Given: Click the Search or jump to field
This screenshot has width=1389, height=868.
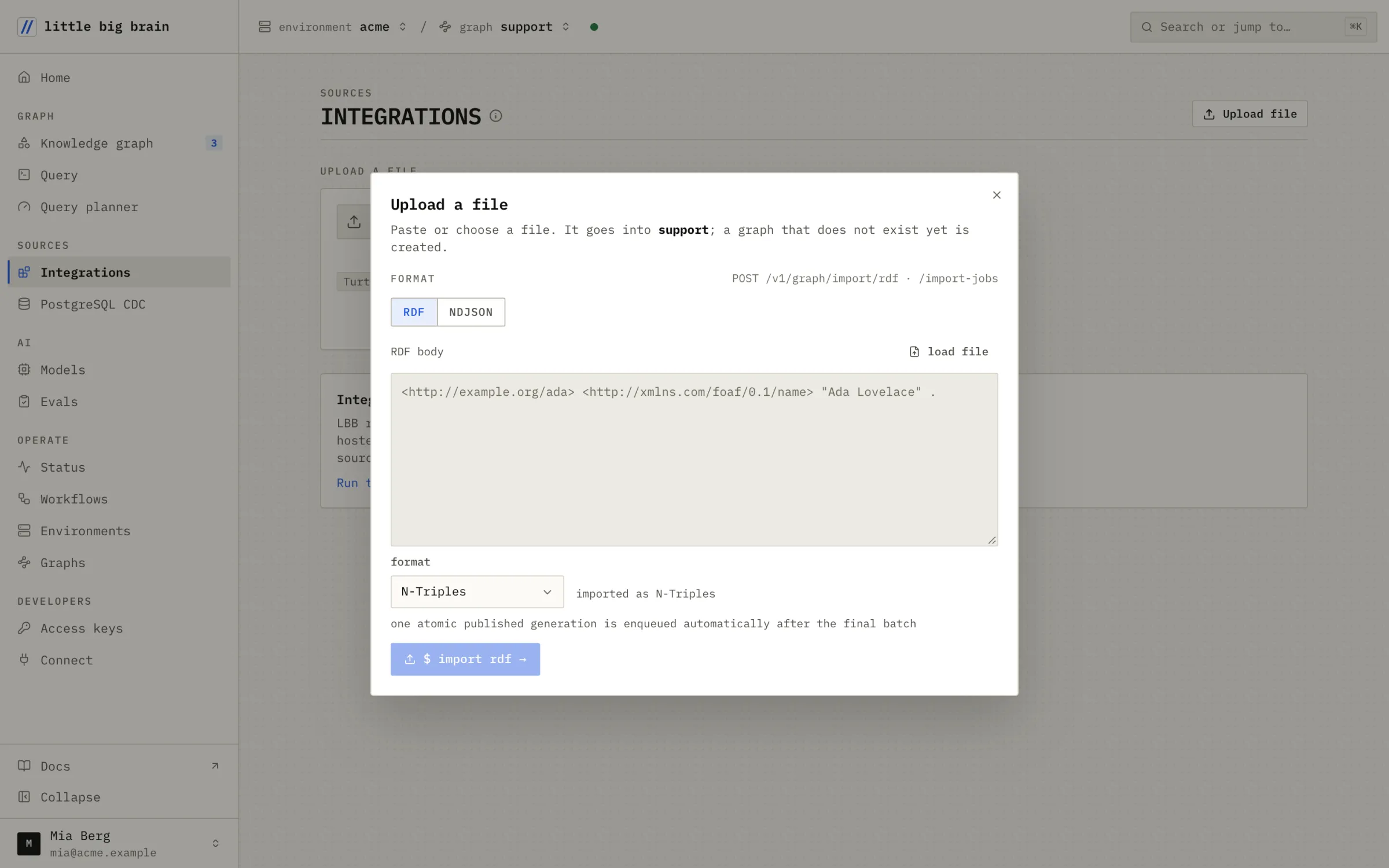Looking at the screenshot, I should [1253, 27].
